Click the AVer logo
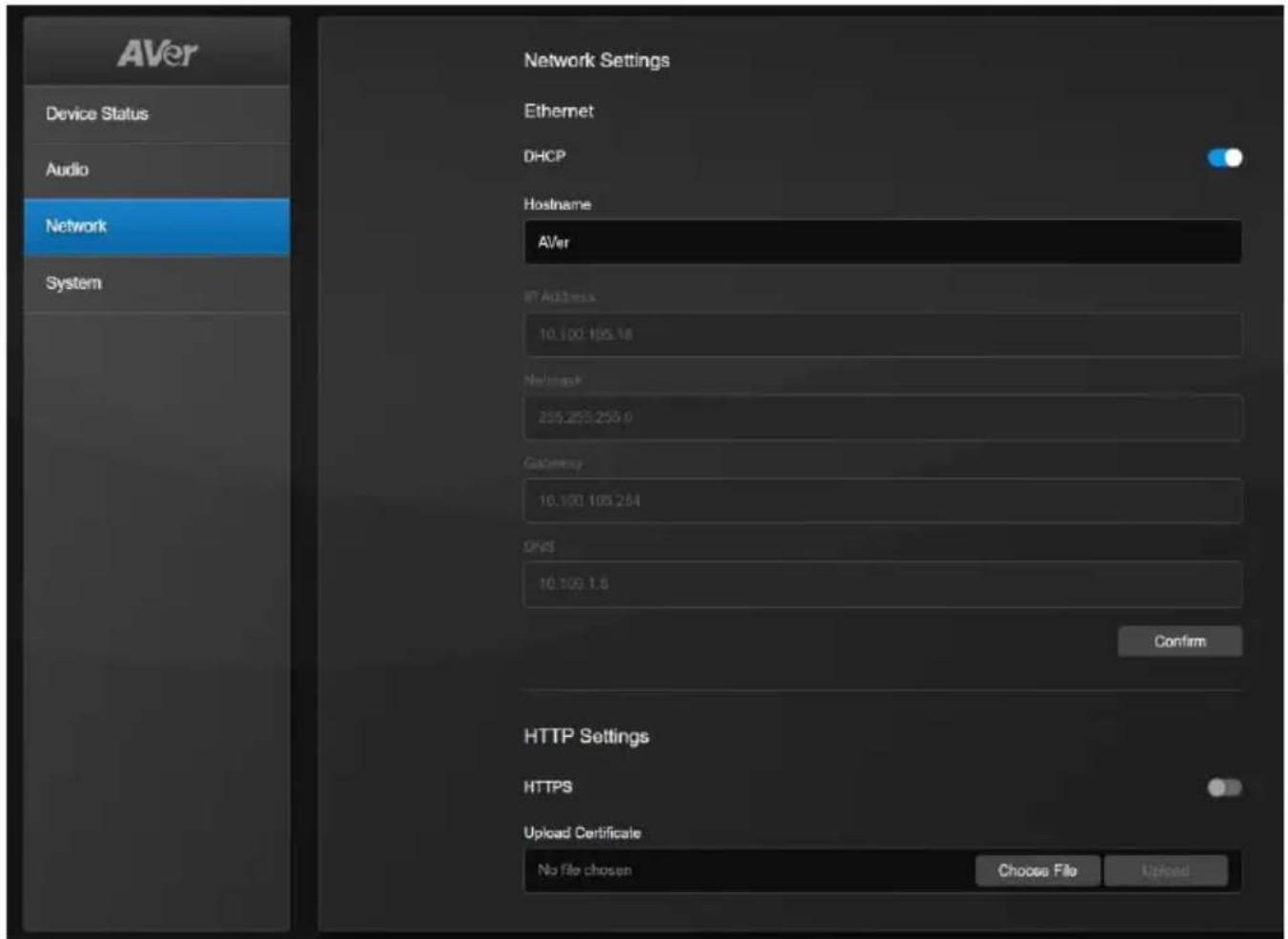Viewport: 1288px width, 939px height. click(157, 53)
